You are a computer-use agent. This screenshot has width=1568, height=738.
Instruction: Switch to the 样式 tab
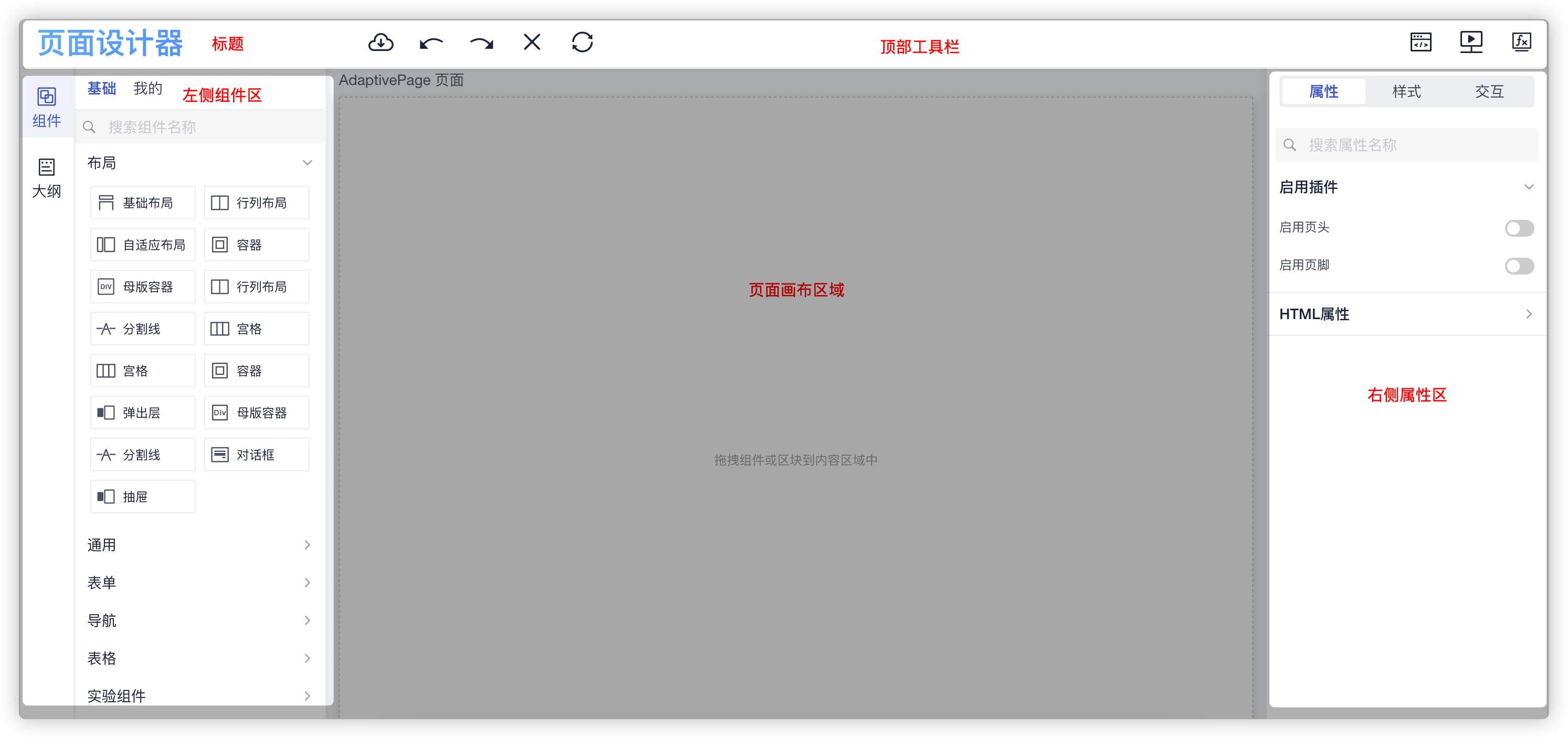(x=1406, y=92)
